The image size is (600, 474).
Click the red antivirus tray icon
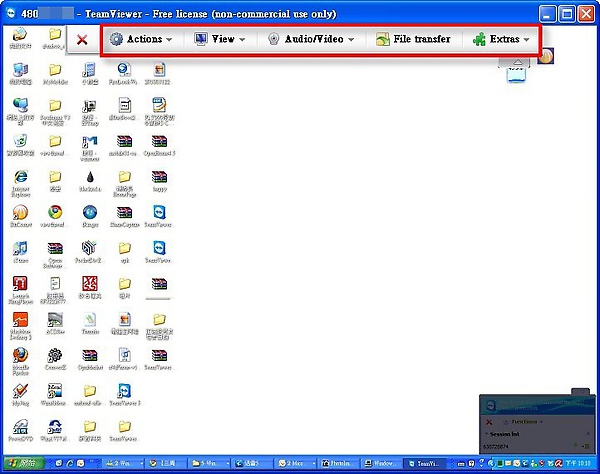(x=558, y=463)
